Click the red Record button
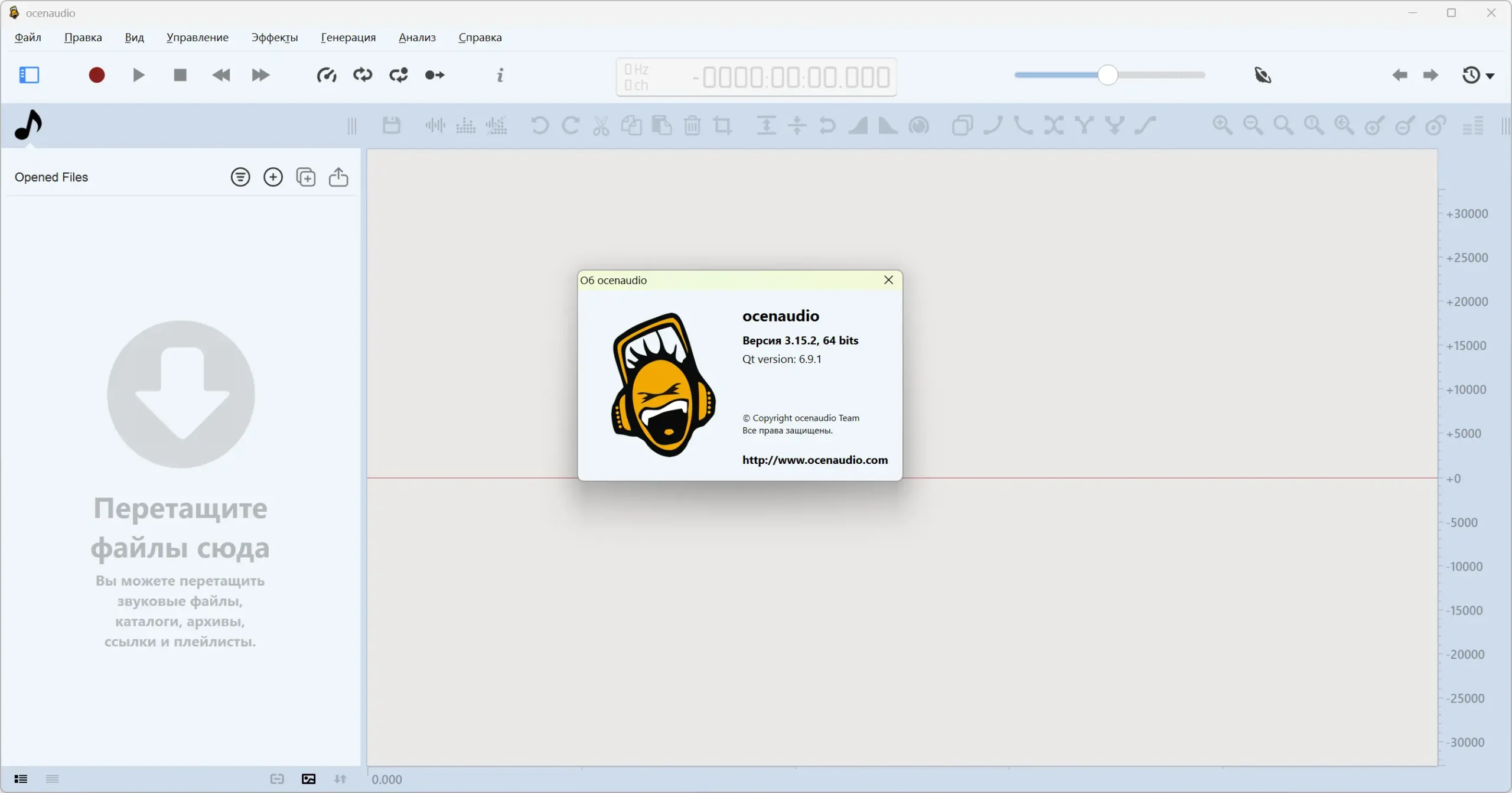Screen dimensions: 1512x793 coord(97,75)
